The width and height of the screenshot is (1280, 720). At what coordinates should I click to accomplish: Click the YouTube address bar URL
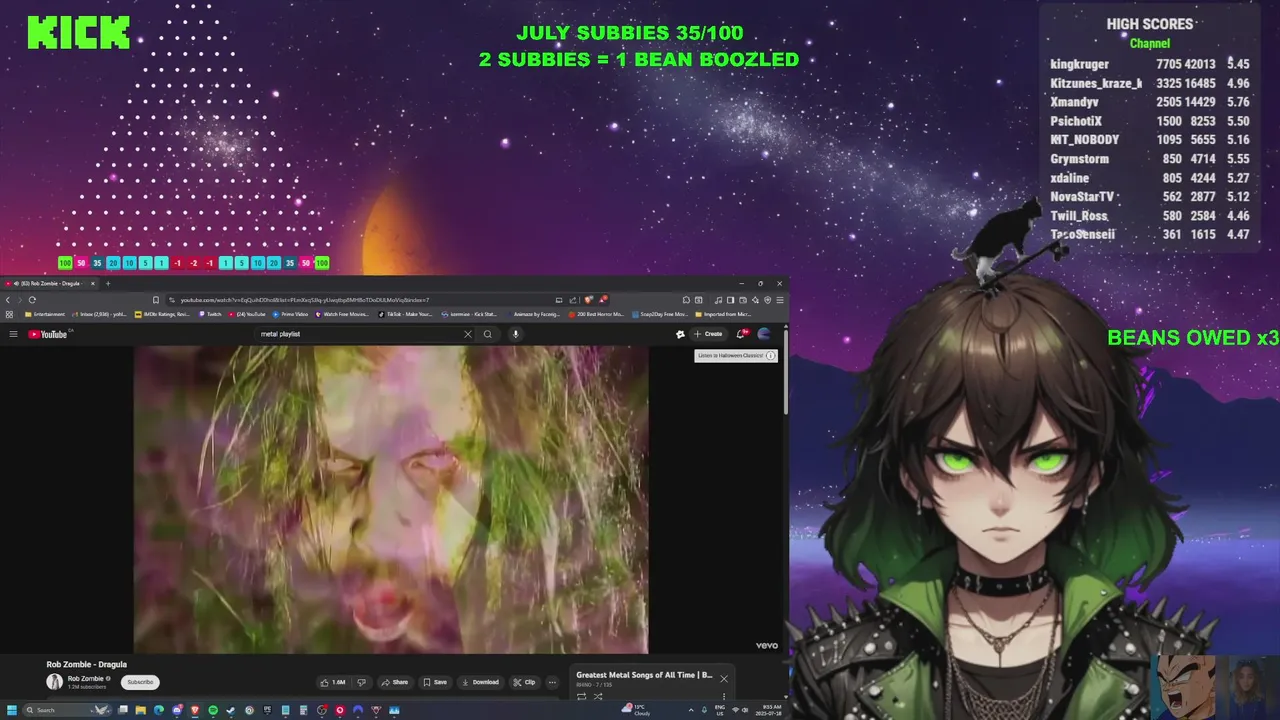(x=305, y=300)
